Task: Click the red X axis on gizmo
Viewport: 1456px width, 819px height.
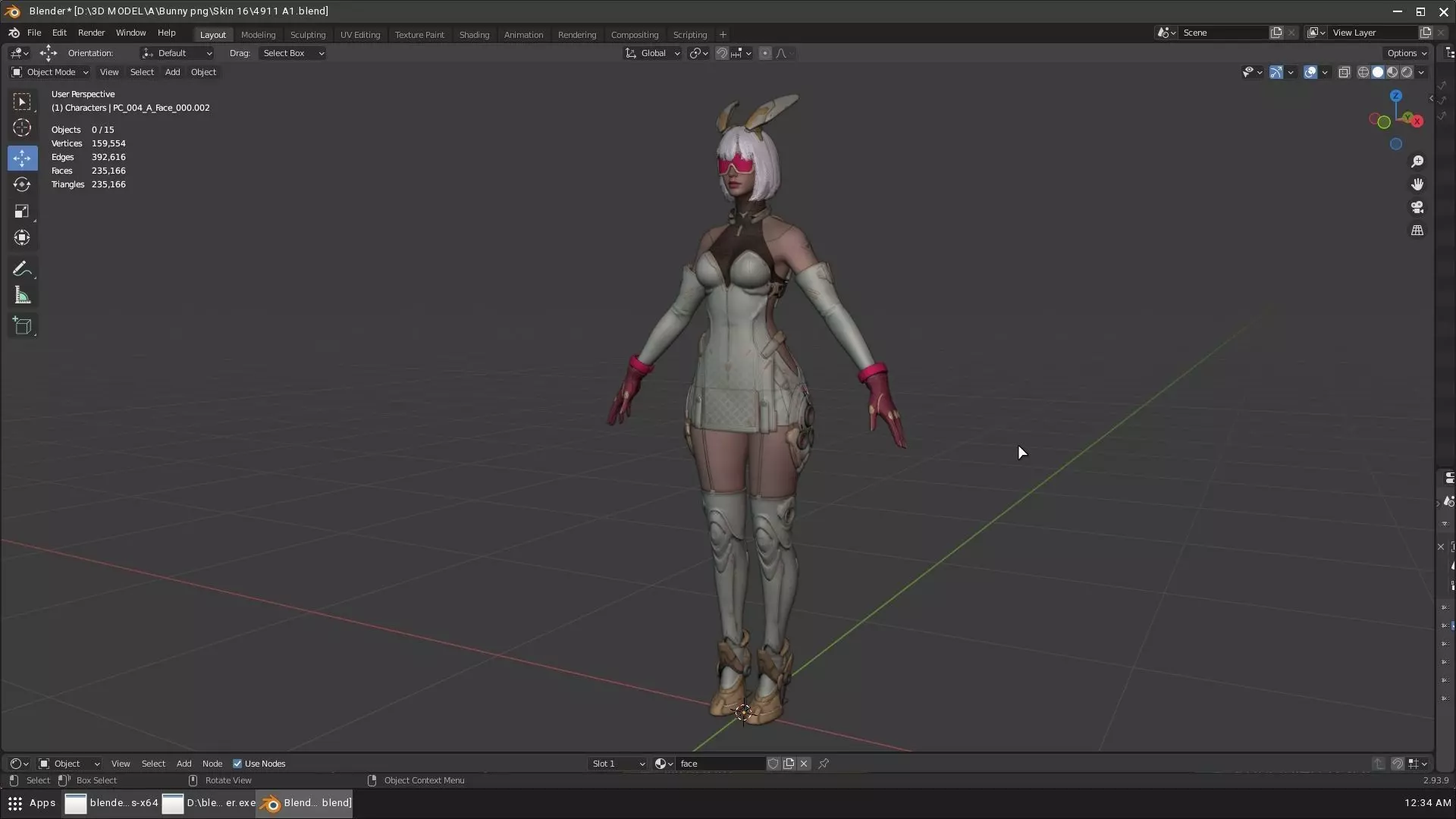Action: [1417, 121]
